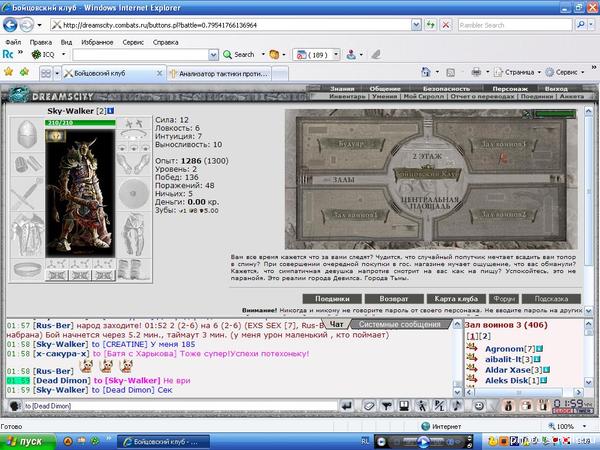Open the mail counter (189) dropdown
Viewport: 600px width, 450px height.
pos(336,55)
